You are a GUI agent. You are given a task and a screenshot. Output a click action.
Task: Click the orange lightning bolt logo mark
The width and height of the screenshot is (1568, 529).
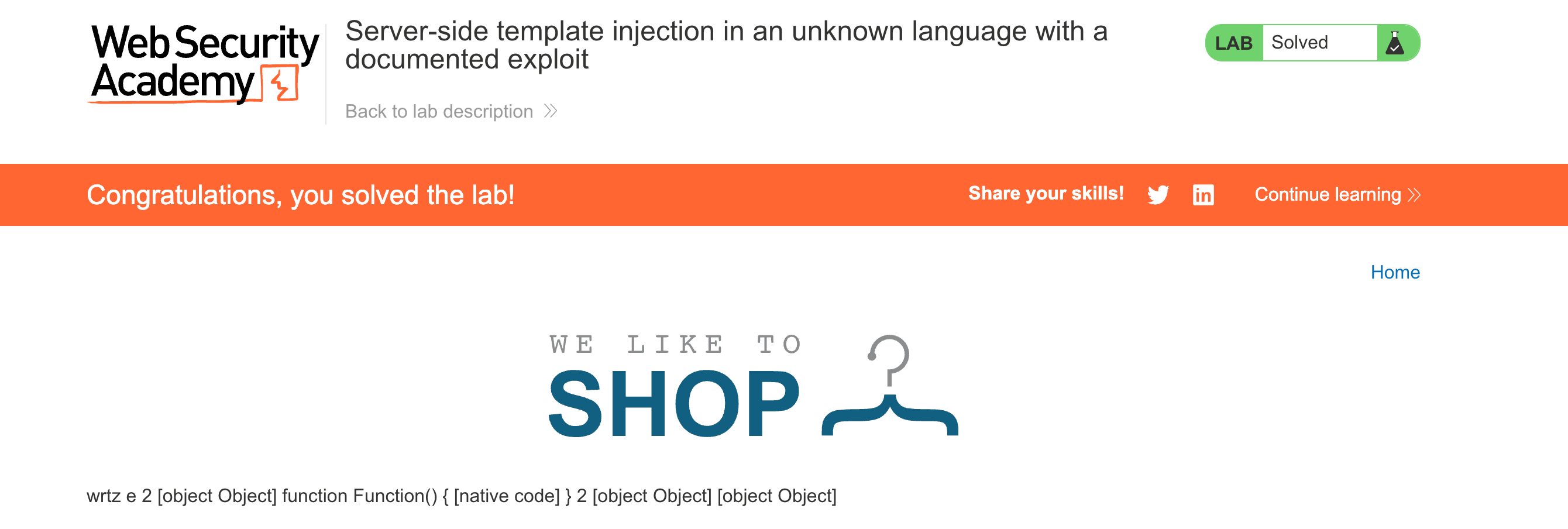point(281,84)
